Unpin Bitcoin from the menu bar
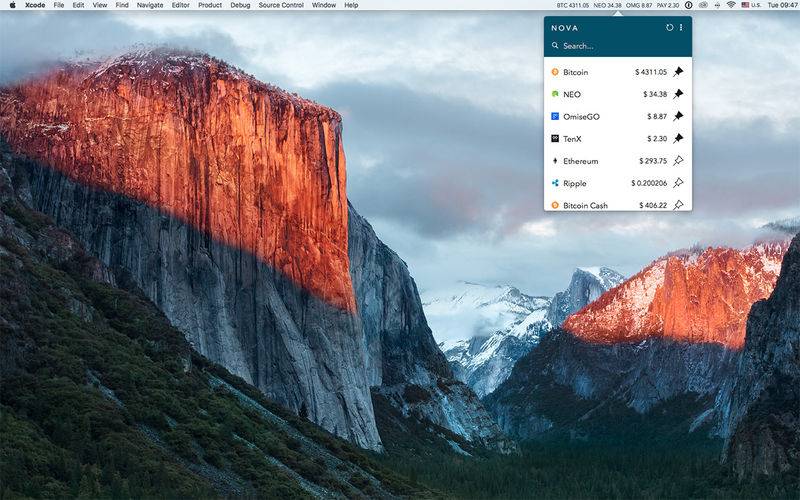 click(x=678, y=72)
